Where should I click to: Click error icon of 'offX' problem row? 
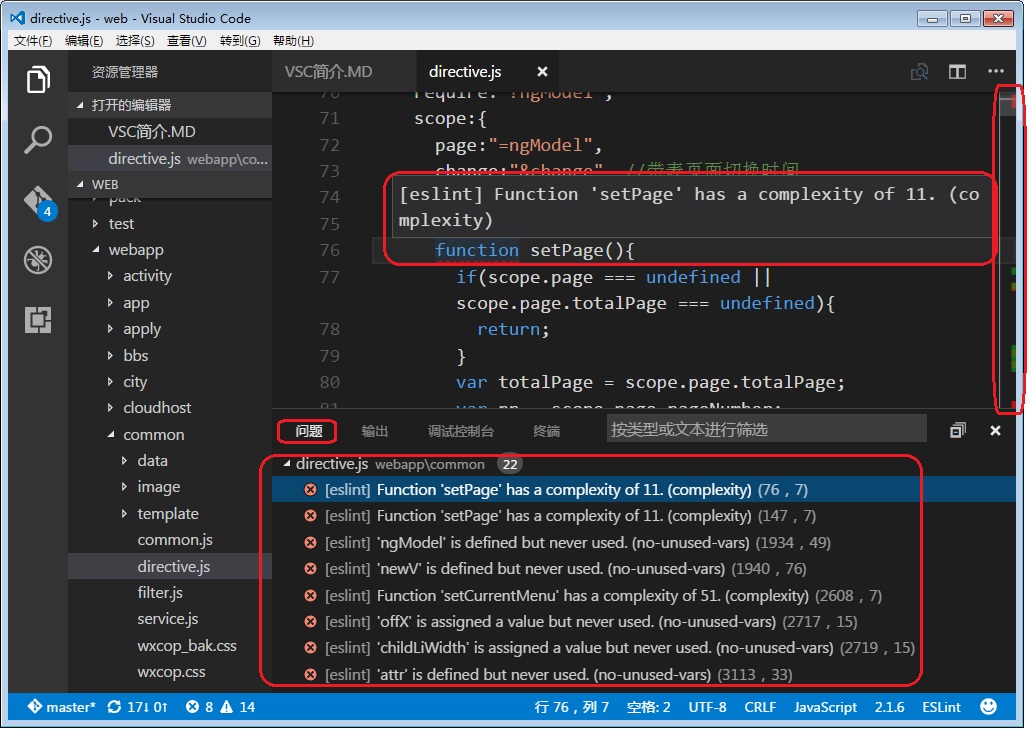click(310, 621)
